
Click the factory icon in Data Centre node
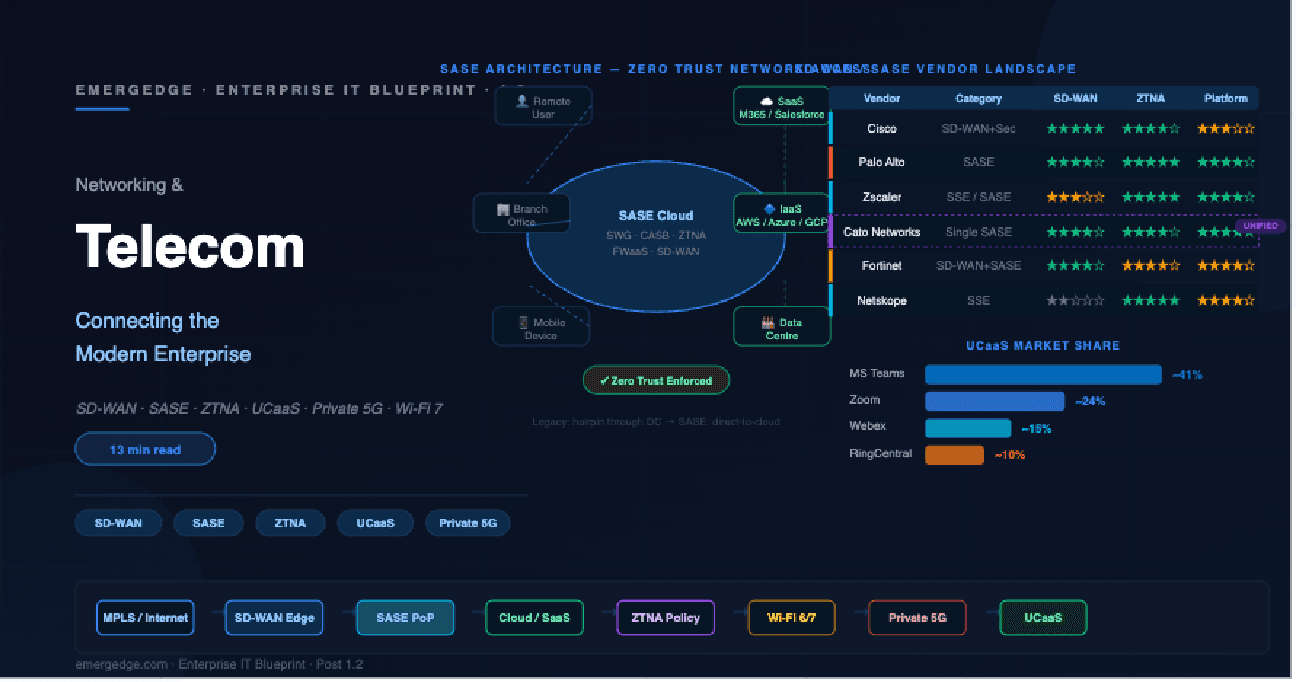(x=768, y=323)
